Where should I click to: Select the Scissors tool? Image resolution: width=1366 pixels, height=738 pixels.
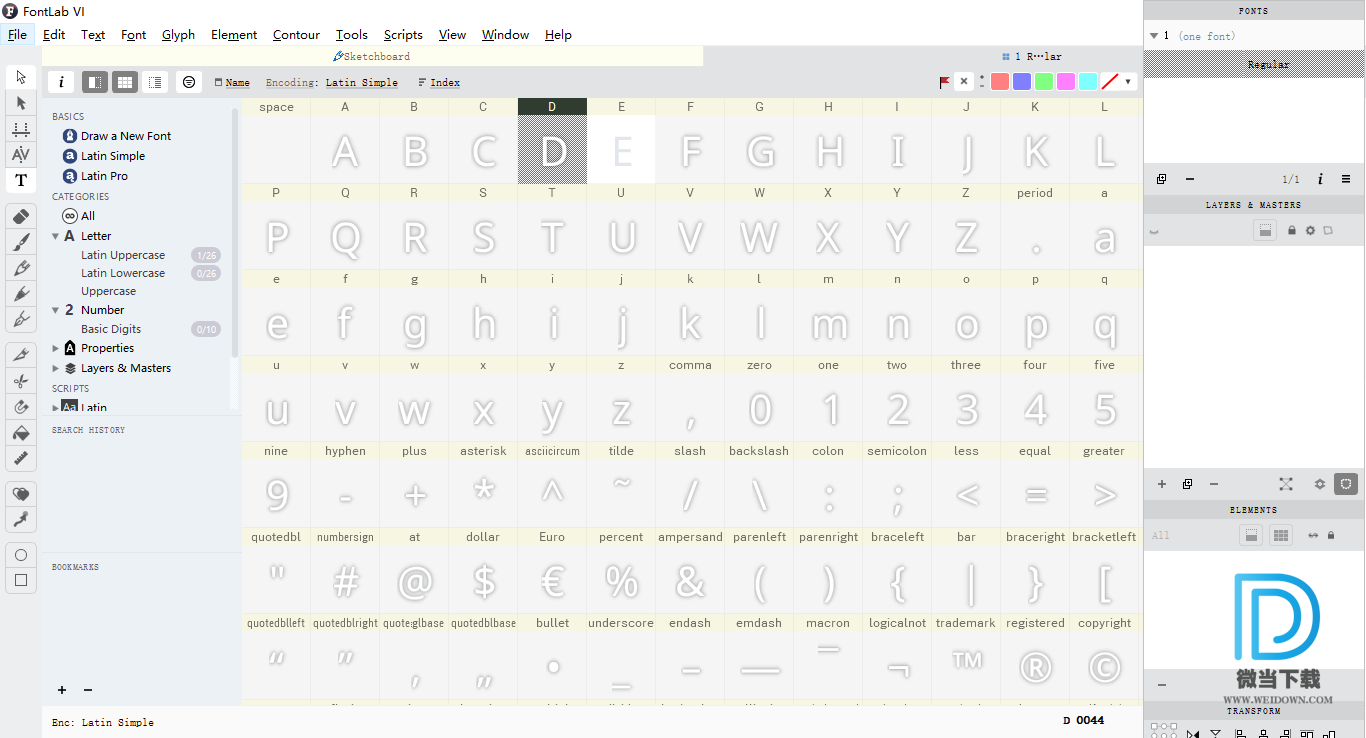click(21, 381)
